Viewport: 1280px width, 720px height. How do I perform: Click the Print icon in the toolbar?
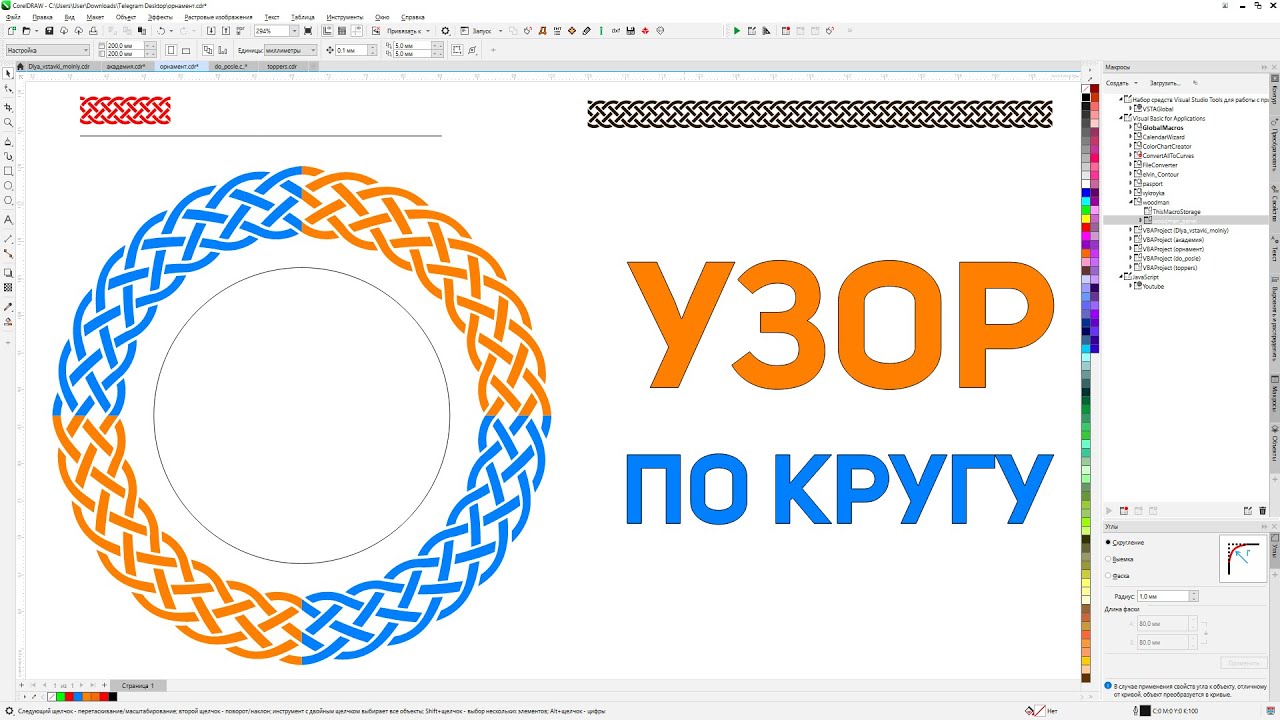pyautogui.click(x=93, y=31)
